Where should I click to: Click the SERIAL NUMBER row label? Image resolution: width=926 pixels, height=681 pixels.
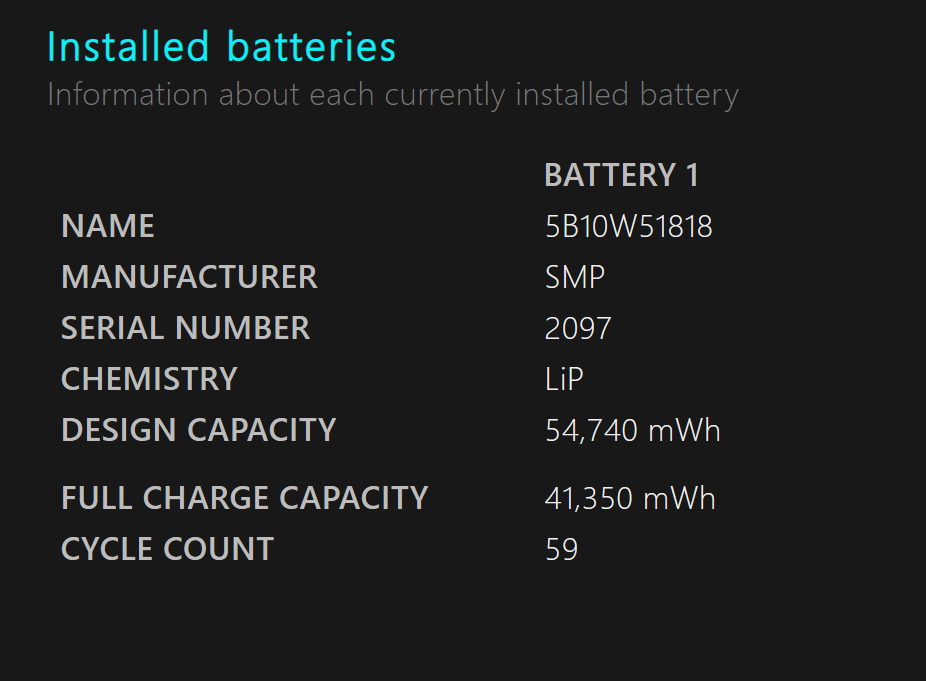186,328
